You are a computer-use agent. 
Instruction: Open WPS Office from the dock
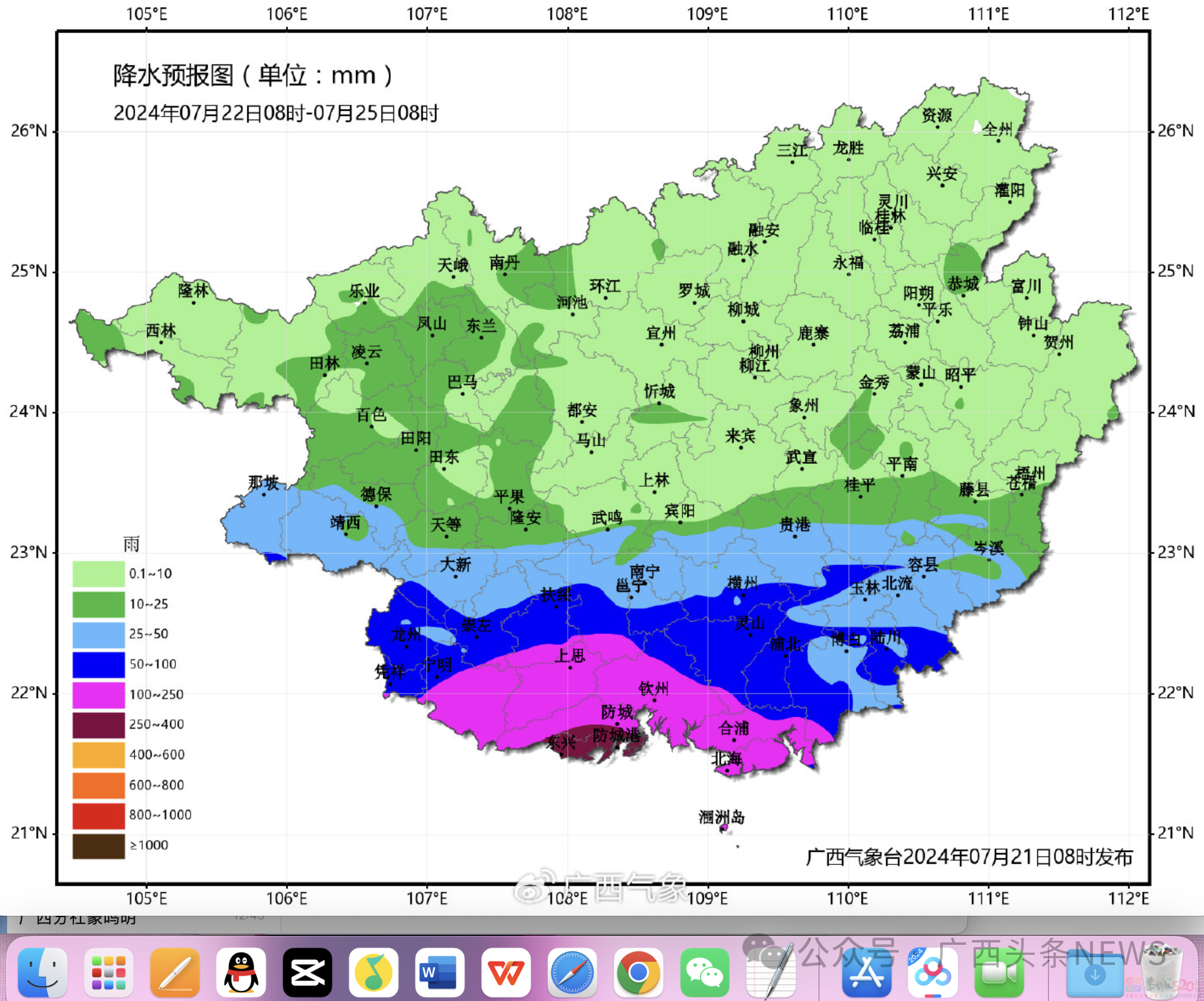coord(506,972)
